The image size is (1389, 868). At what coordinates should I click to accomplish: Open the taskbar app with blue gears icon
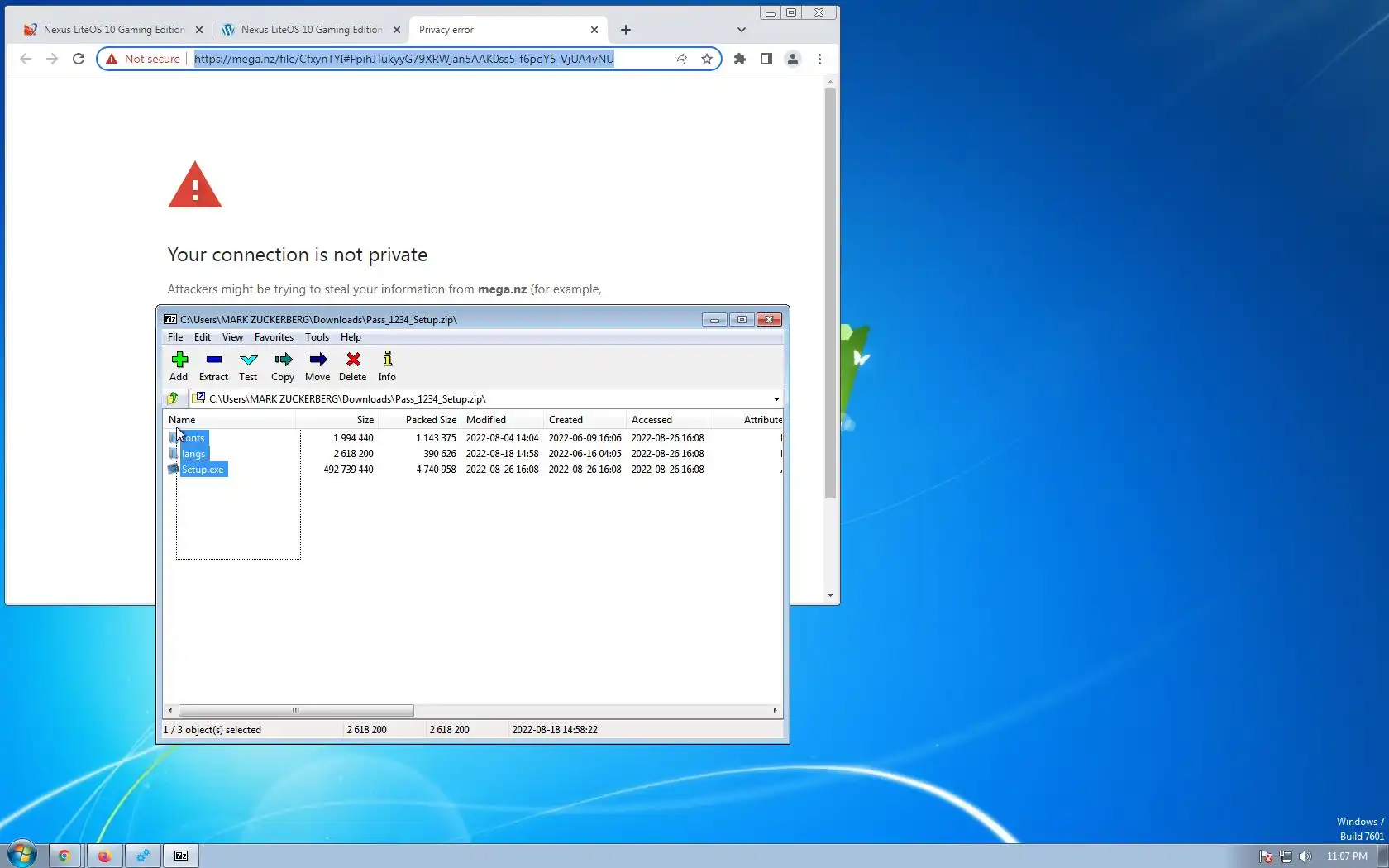click(143, 856)
